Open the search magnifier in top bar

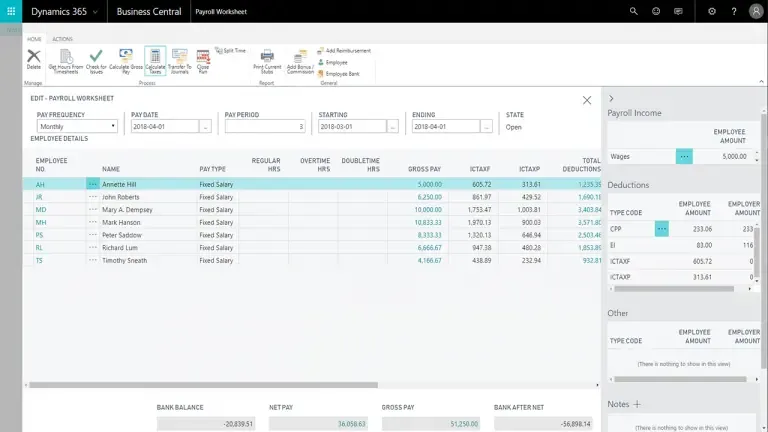tap(633, 11)
